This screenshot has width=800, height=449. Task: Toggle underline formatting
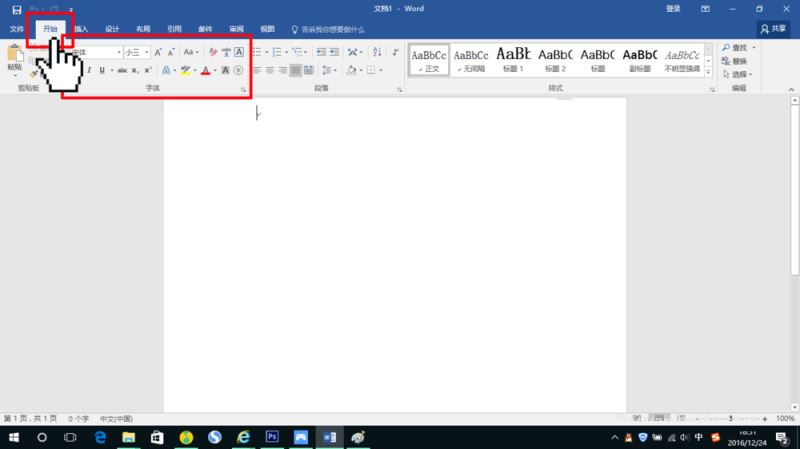coord(102,70)
